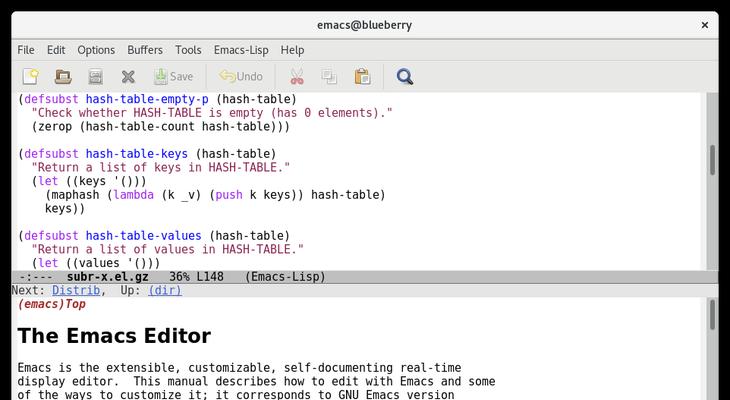
Task: Click the Undo toolbar button
Action: click(241, 76)
